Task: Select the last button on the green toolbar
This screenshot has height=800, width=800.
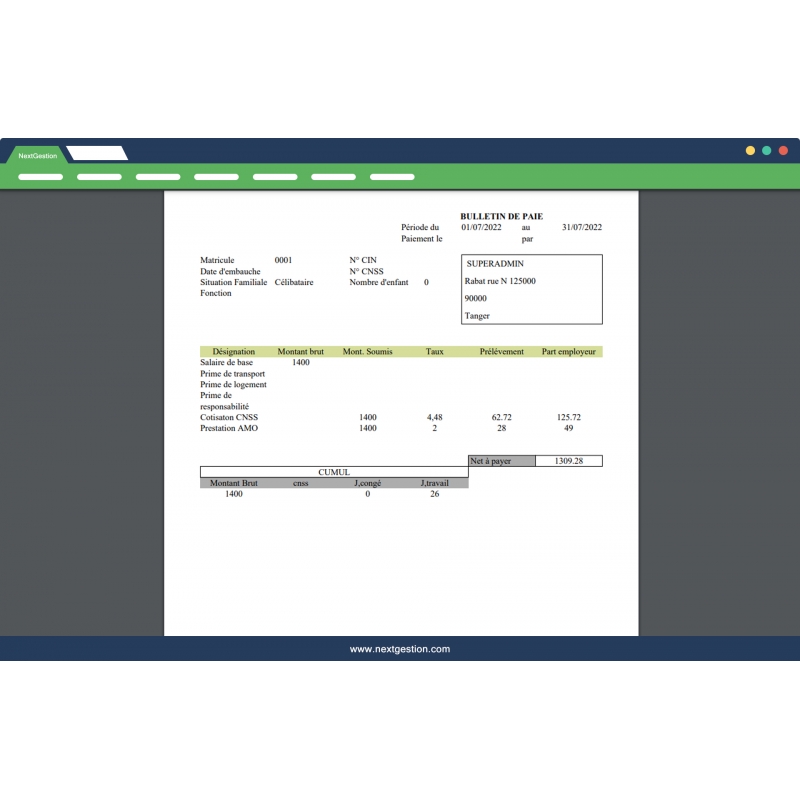Action: click(393, 177)
